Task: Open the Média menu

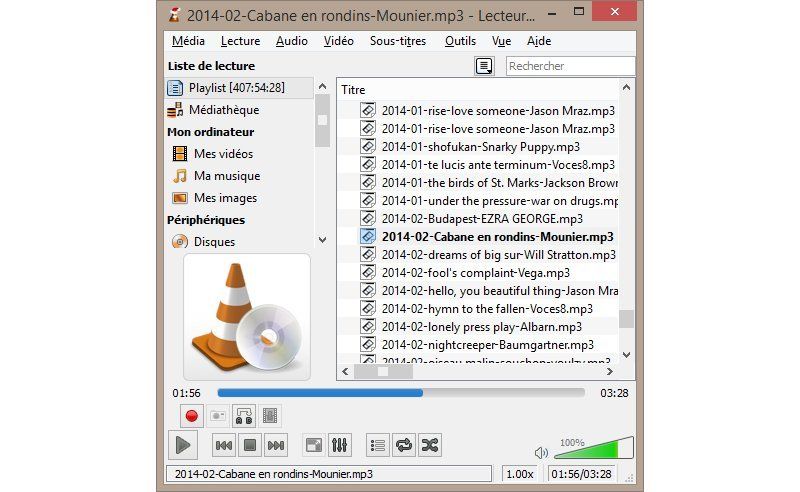Action: (x=188, y=41)
